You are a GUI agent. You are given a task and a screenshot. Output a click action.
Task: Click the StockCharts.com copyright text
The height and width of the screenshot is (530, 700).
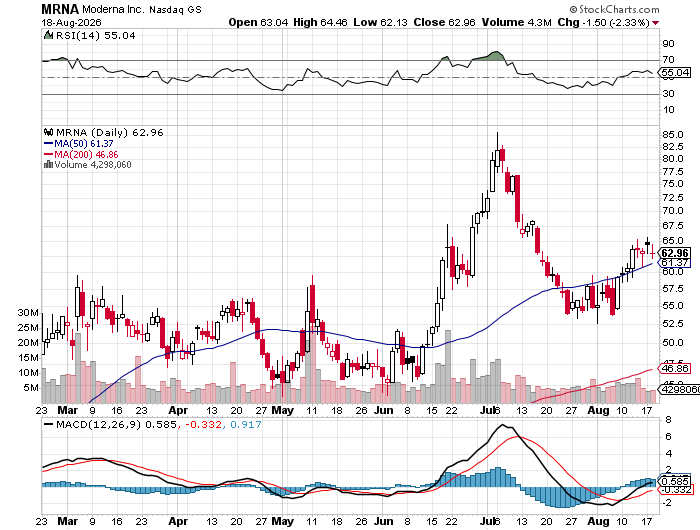pyautogui.click(x=614, y=9)
